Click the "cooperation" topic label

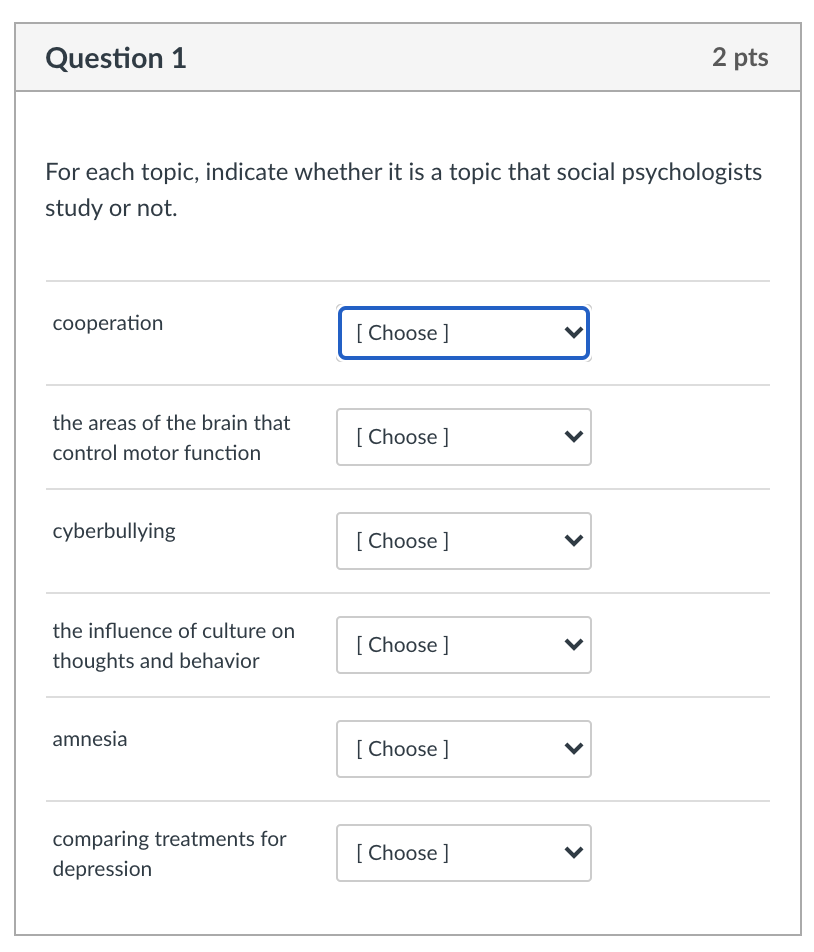tap(108, 323)
